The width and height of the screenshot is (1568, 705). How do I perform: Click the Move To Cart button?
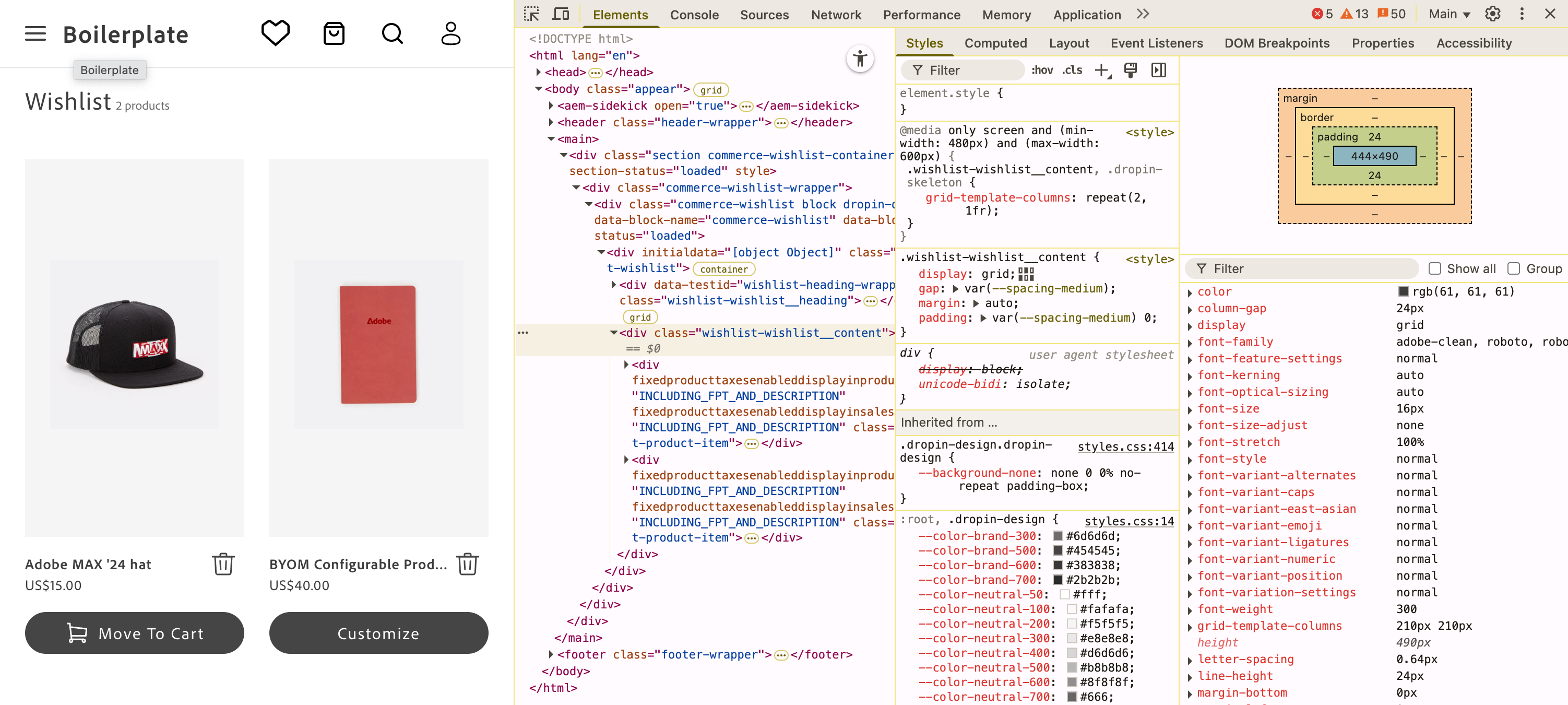[x=135, y=633]
